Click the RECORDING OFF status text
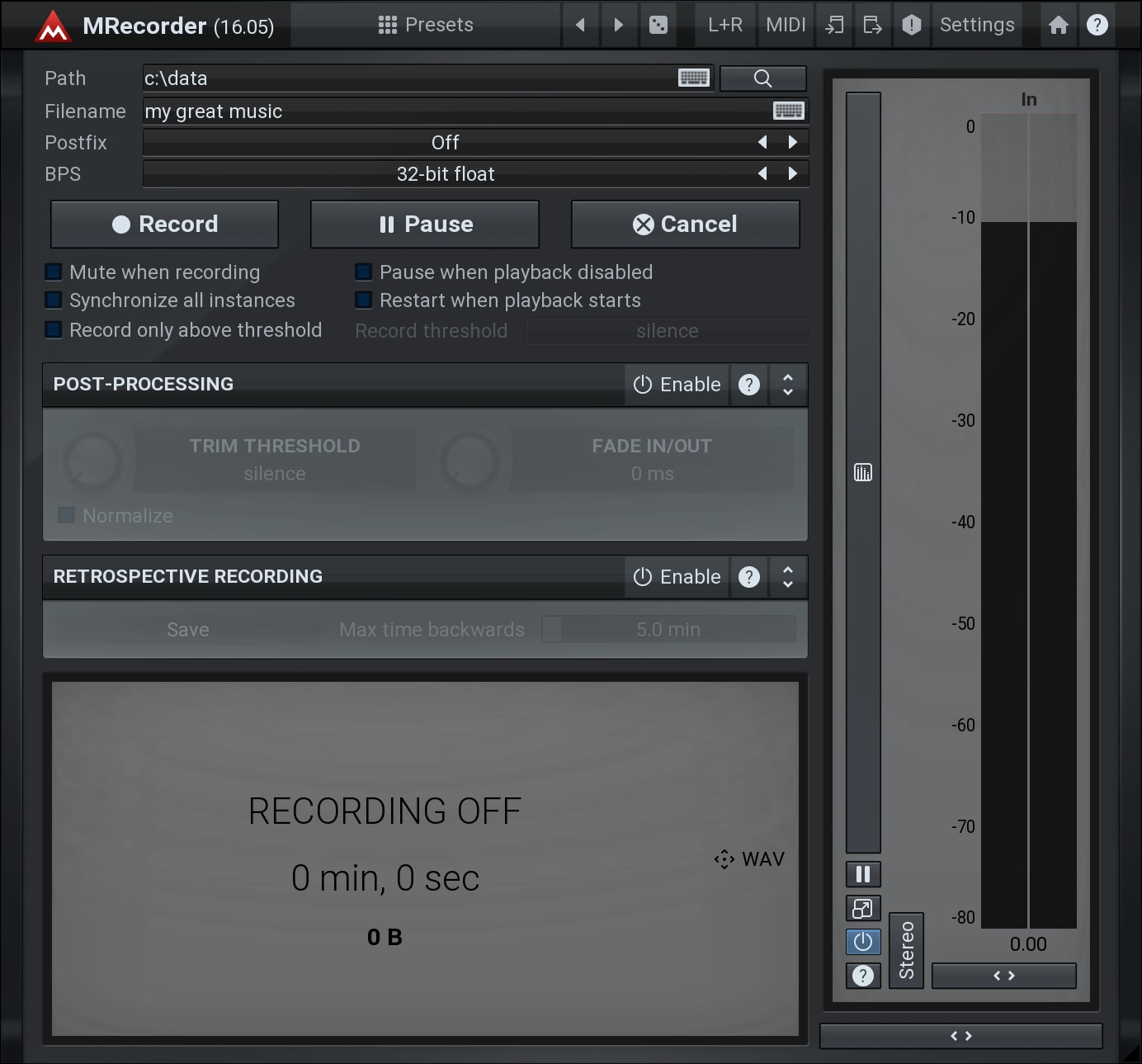The height and width of the screenshot is (1064, 1142). (385, 811)
